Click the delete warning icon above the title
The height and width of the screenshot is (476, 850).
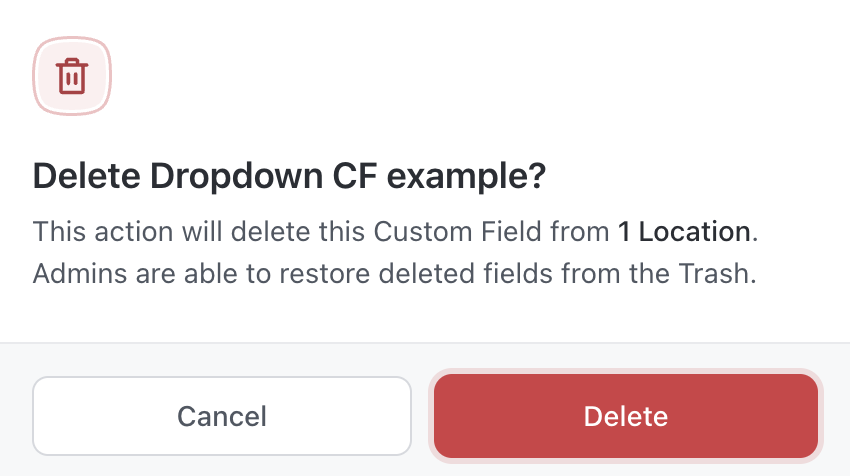(x=71, y=76)
